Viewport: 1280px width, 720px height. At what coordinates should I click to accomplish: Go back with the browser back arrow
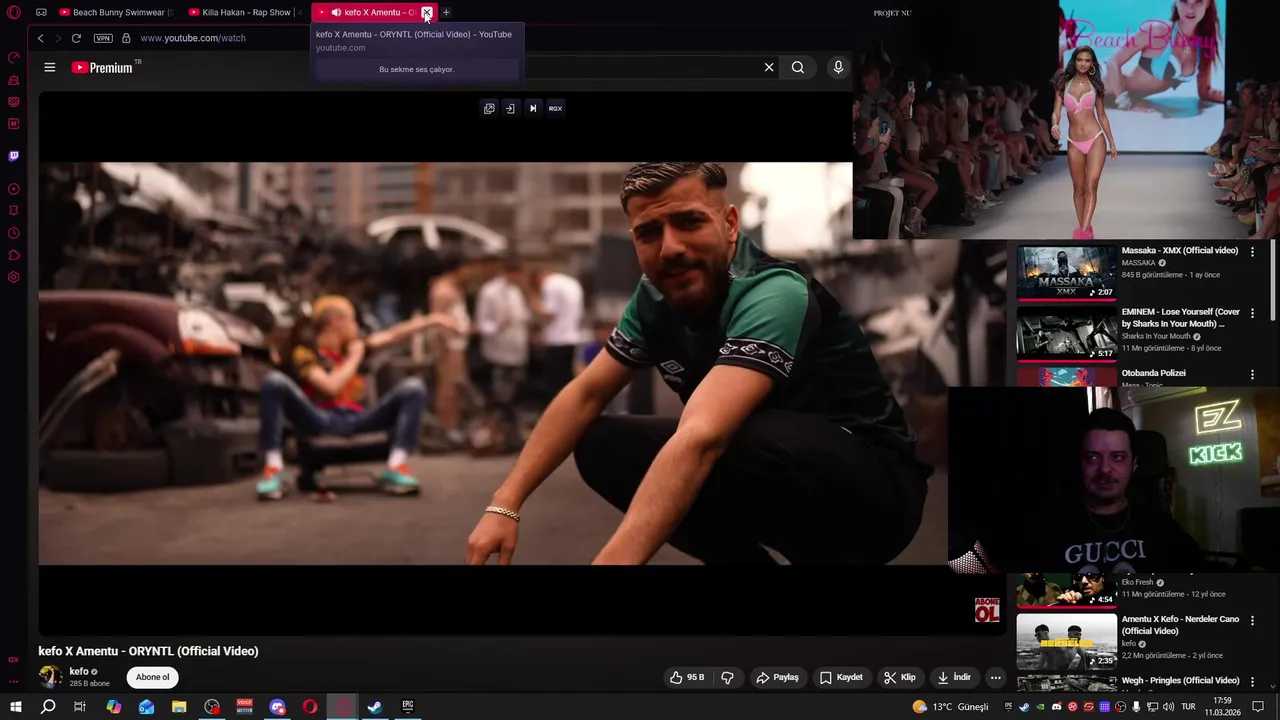(x=40, y=38)
